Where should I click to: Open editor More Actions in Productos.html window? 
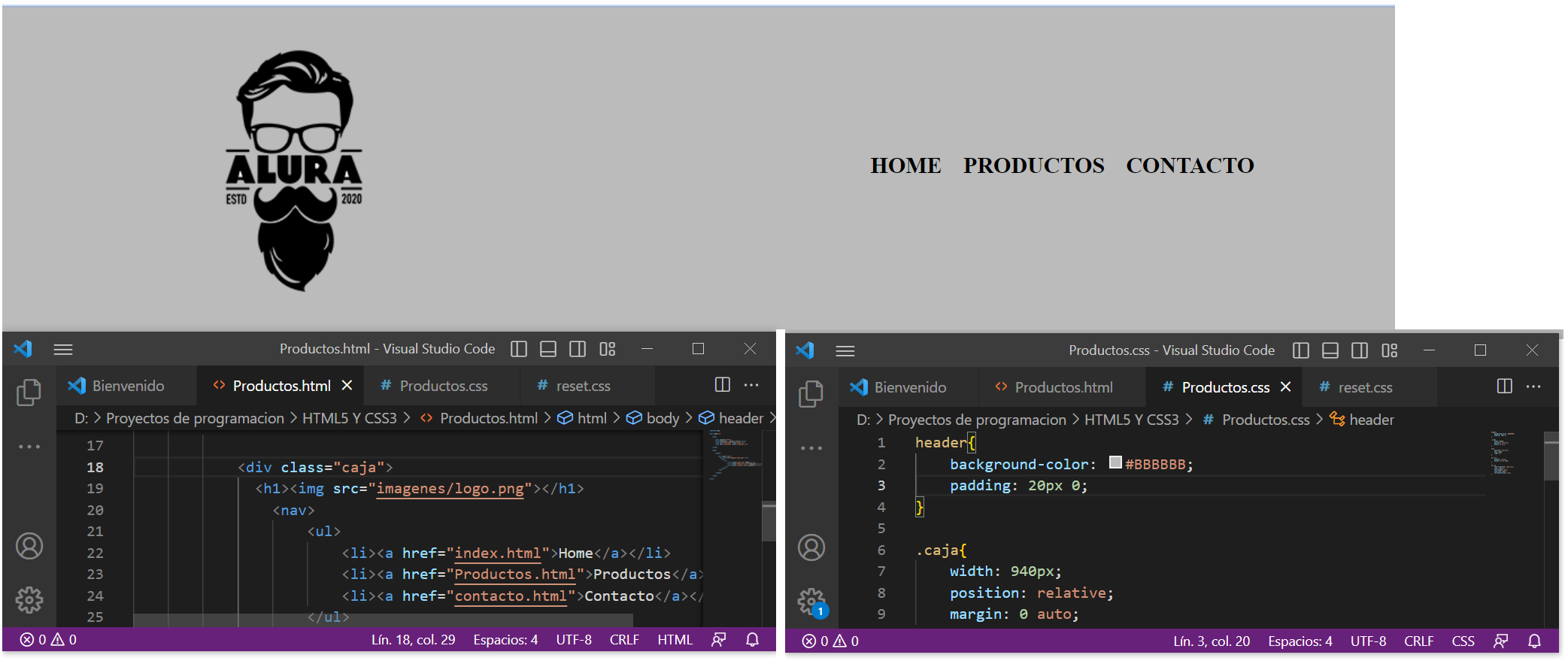tap(751, 385)
